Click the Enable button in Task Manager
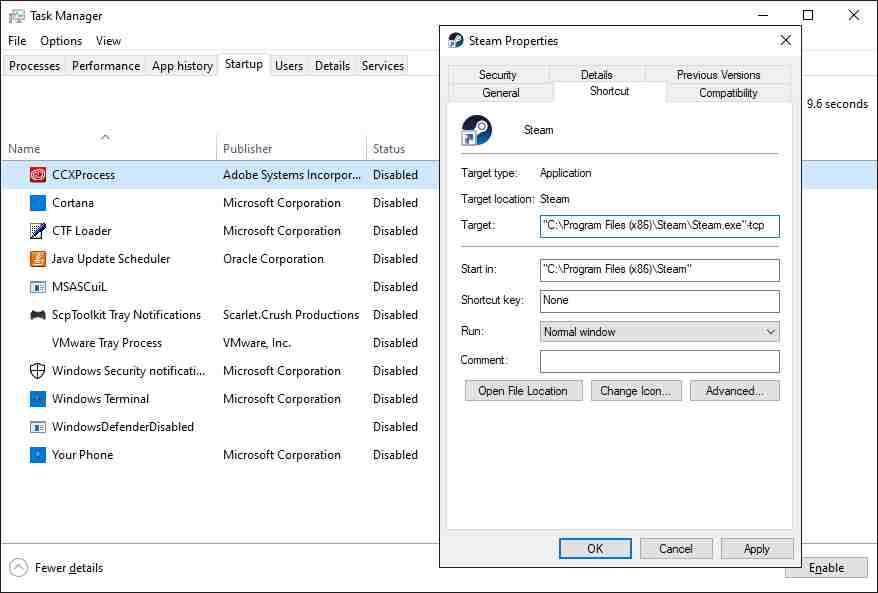This screenshot has width=878, height=593. 826,568
